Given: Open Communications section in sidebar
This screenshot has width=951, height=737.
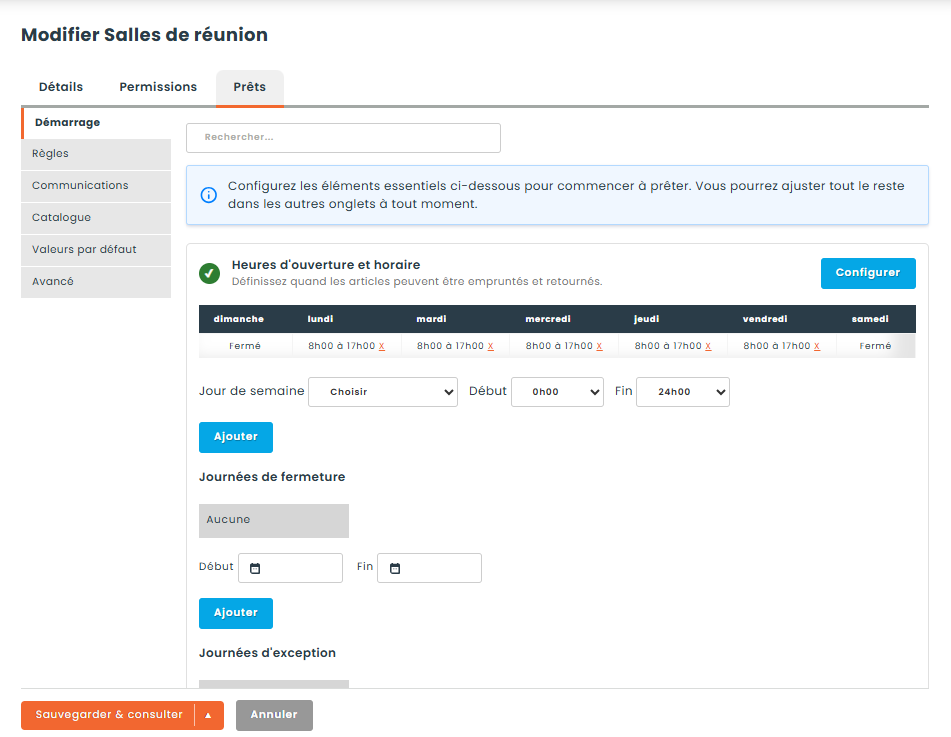Looking at the screenshot, I should [96, 186].
